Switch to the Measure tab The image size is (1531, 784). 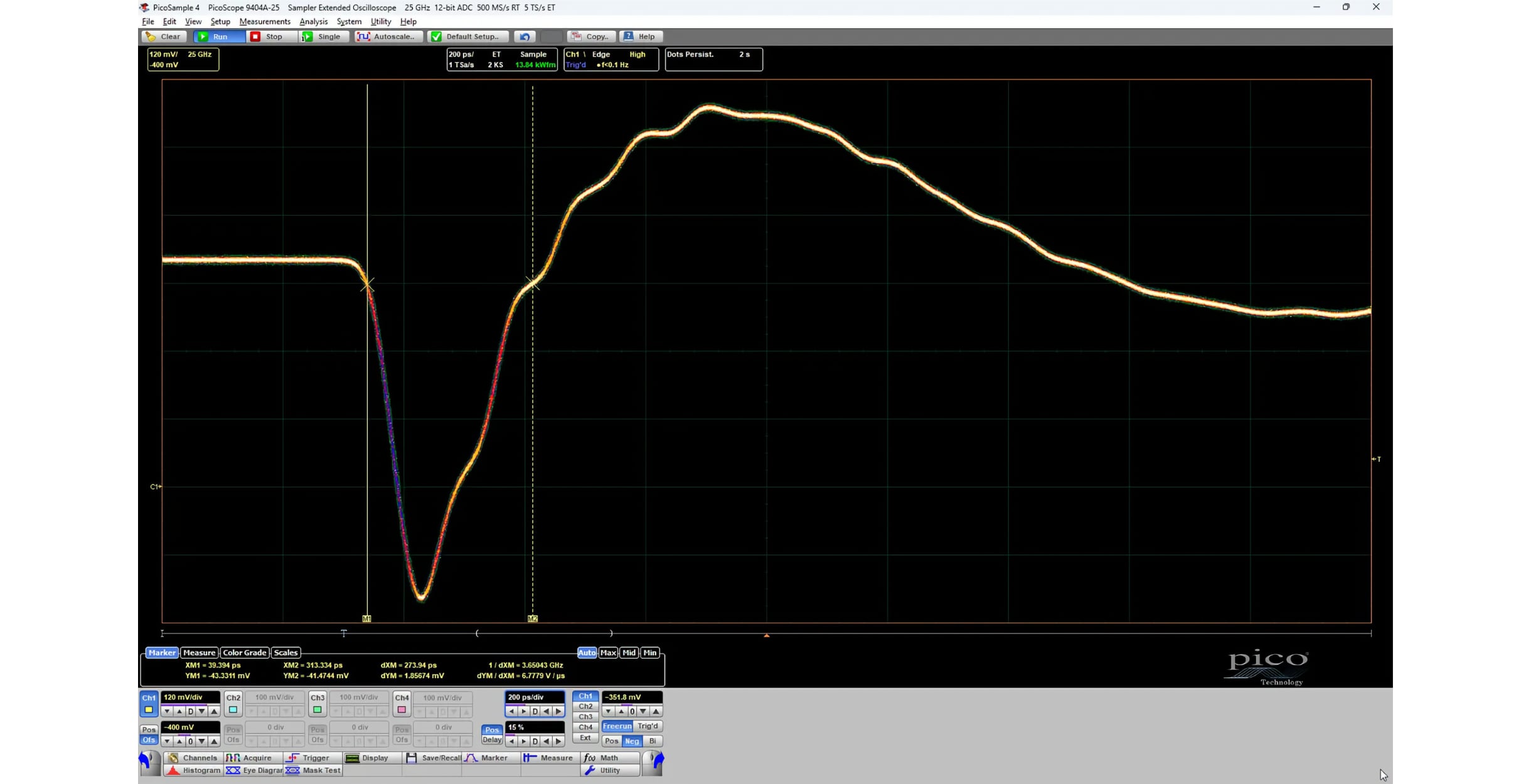pyautogui.click(x=199, y=653)
